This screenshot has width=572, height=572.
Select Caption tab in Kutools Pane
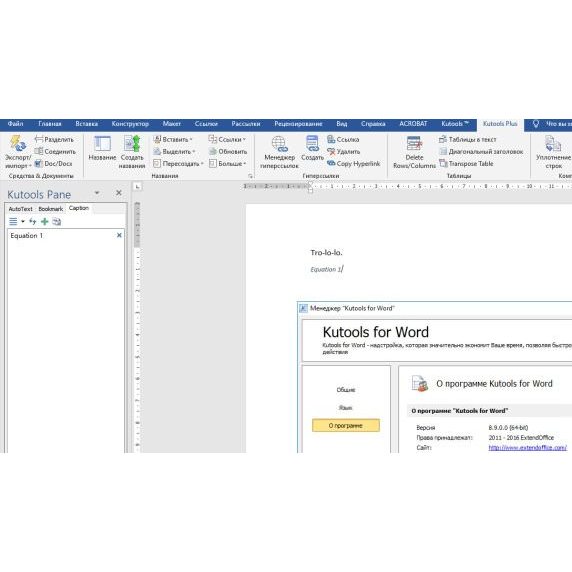(x=79, y=208)
